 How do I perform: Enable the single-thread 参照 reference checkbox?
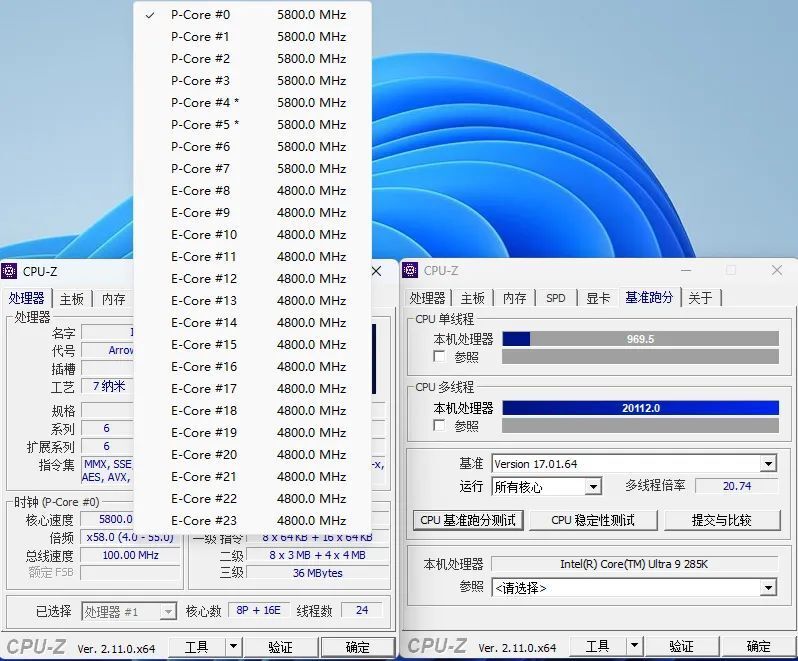pyautogui.click(x=439, y=357)
